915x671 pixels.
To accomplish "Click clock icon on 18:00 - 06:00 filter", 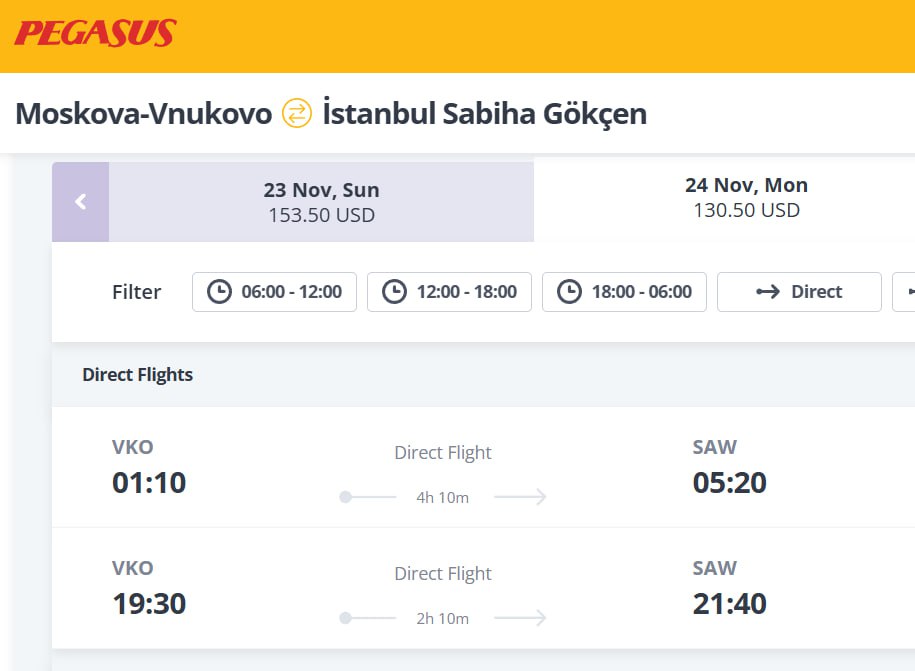I will [570, 292].
